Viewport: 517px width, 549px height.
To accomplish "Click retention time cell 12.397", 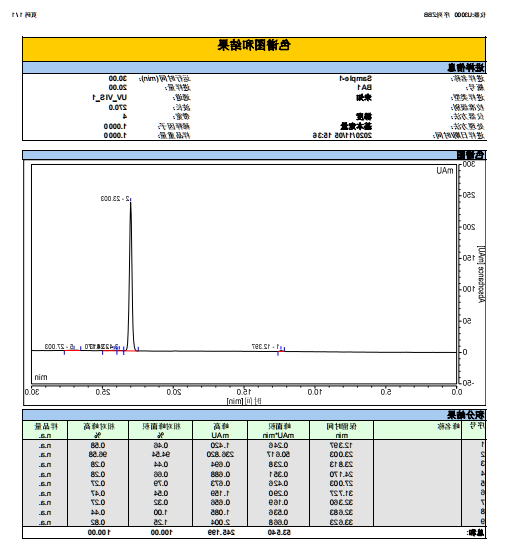I will (341, 445).
